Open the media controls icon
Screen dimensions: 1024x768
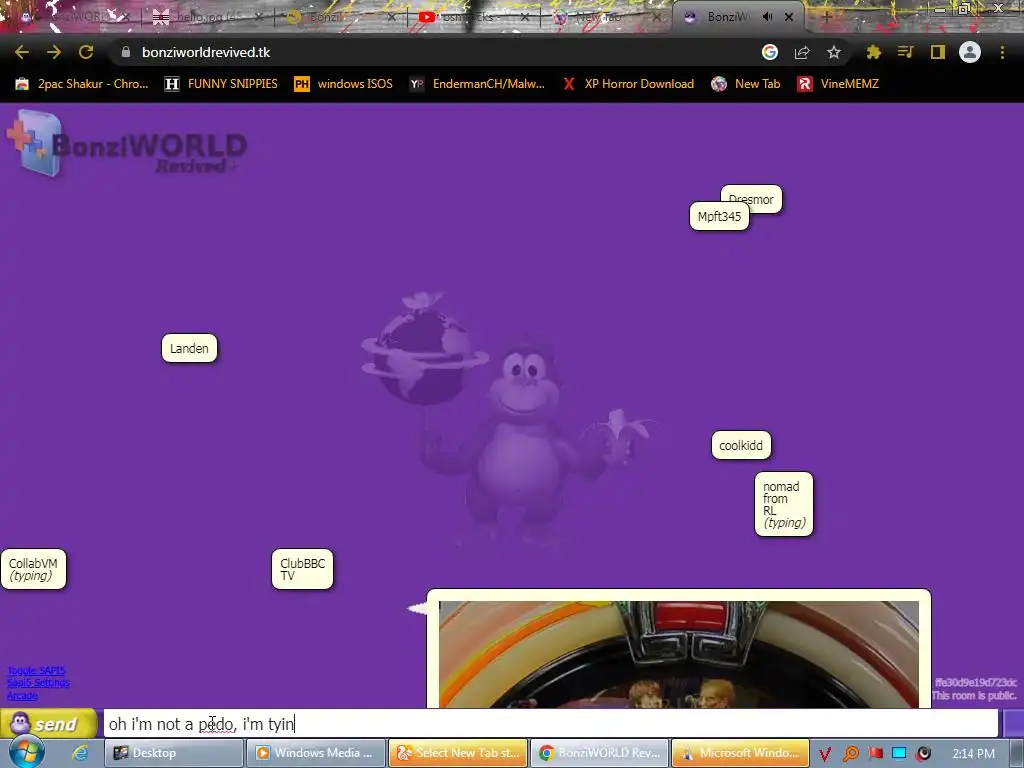(905, 52)
